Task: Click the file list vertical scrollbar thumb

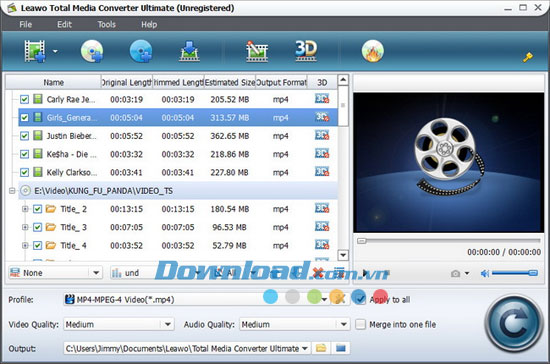Action: 343,105
